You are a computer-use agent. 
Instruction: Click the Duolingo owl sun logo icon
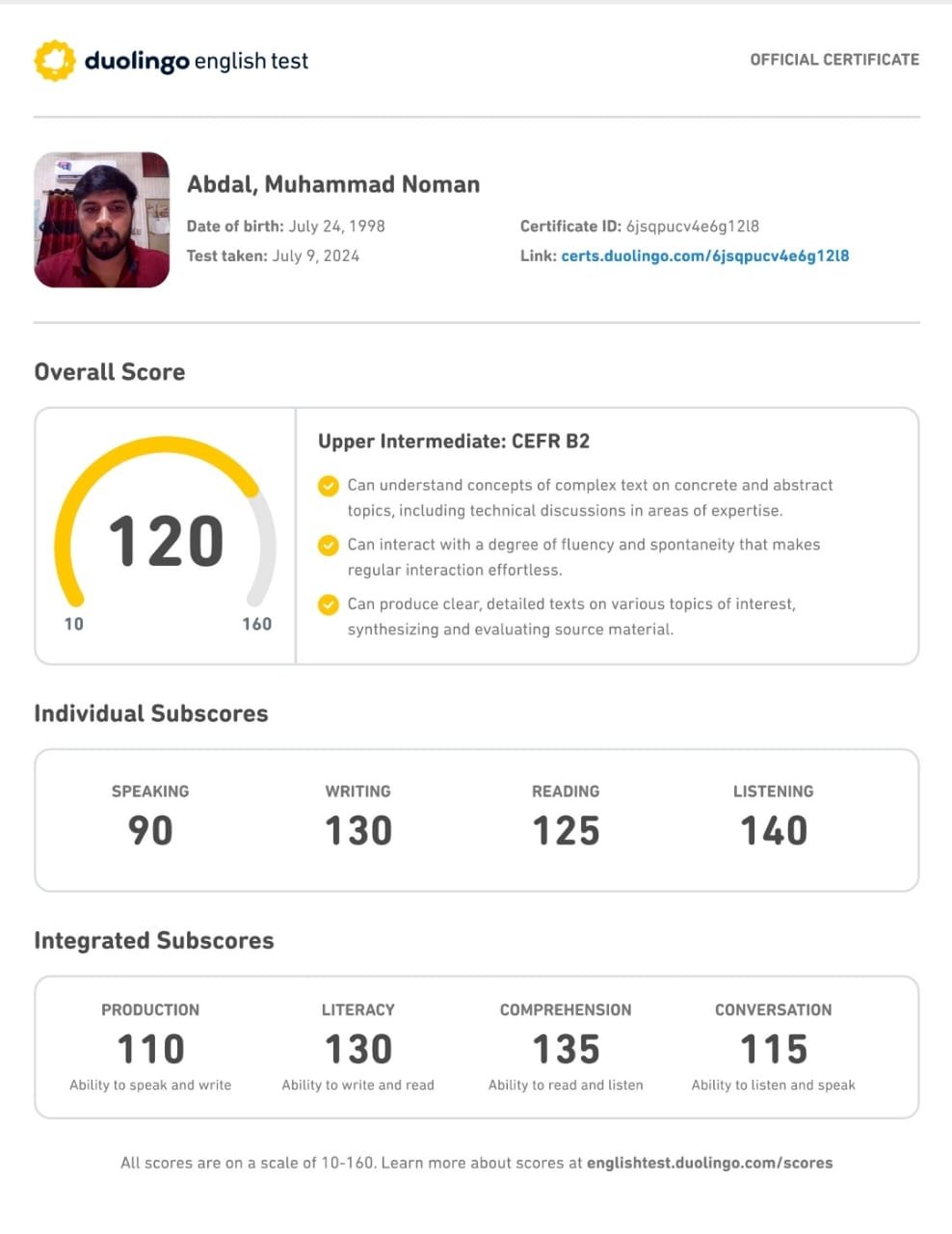click(x=55, y=60)
